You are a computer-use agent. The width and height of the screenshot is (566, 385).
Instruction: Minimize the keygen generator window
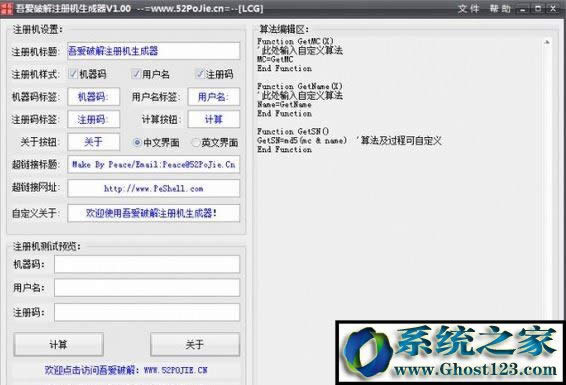pyautogui.click(x=523, y=9)
